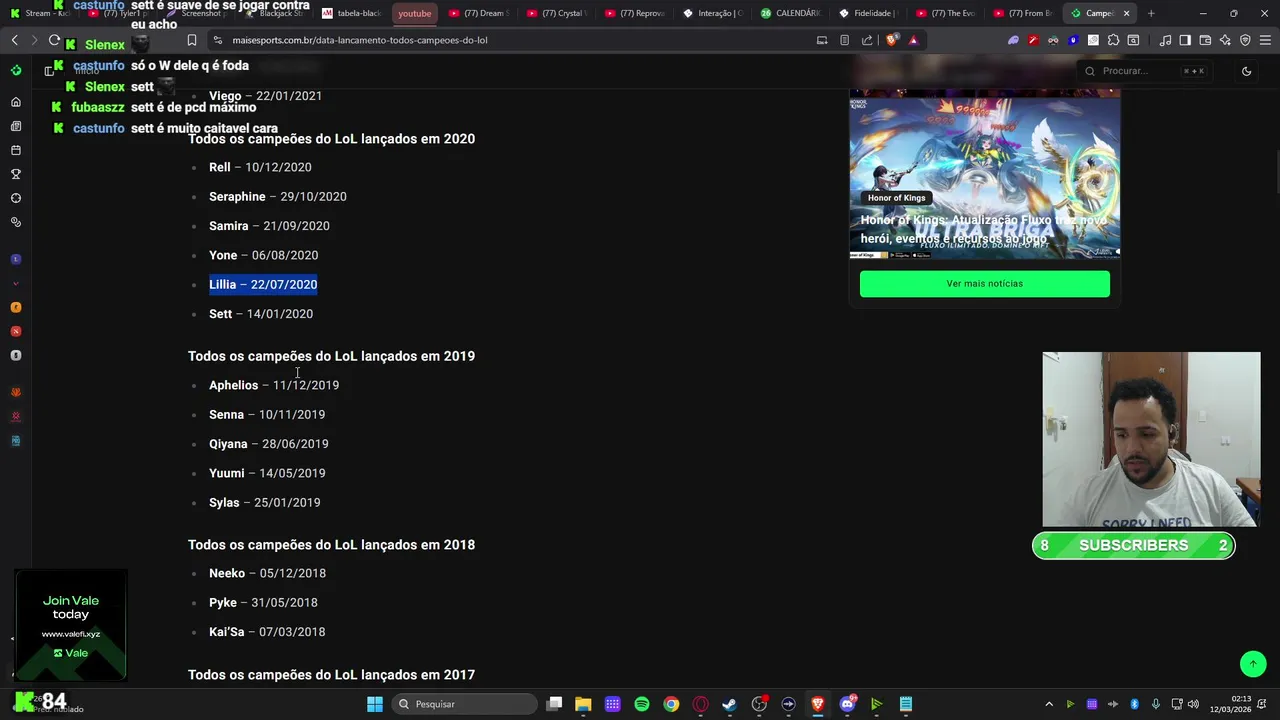Open the extensions puzzle icon
The image size is (1280, 720).
pyautogui.click(x=1113, y=40)
